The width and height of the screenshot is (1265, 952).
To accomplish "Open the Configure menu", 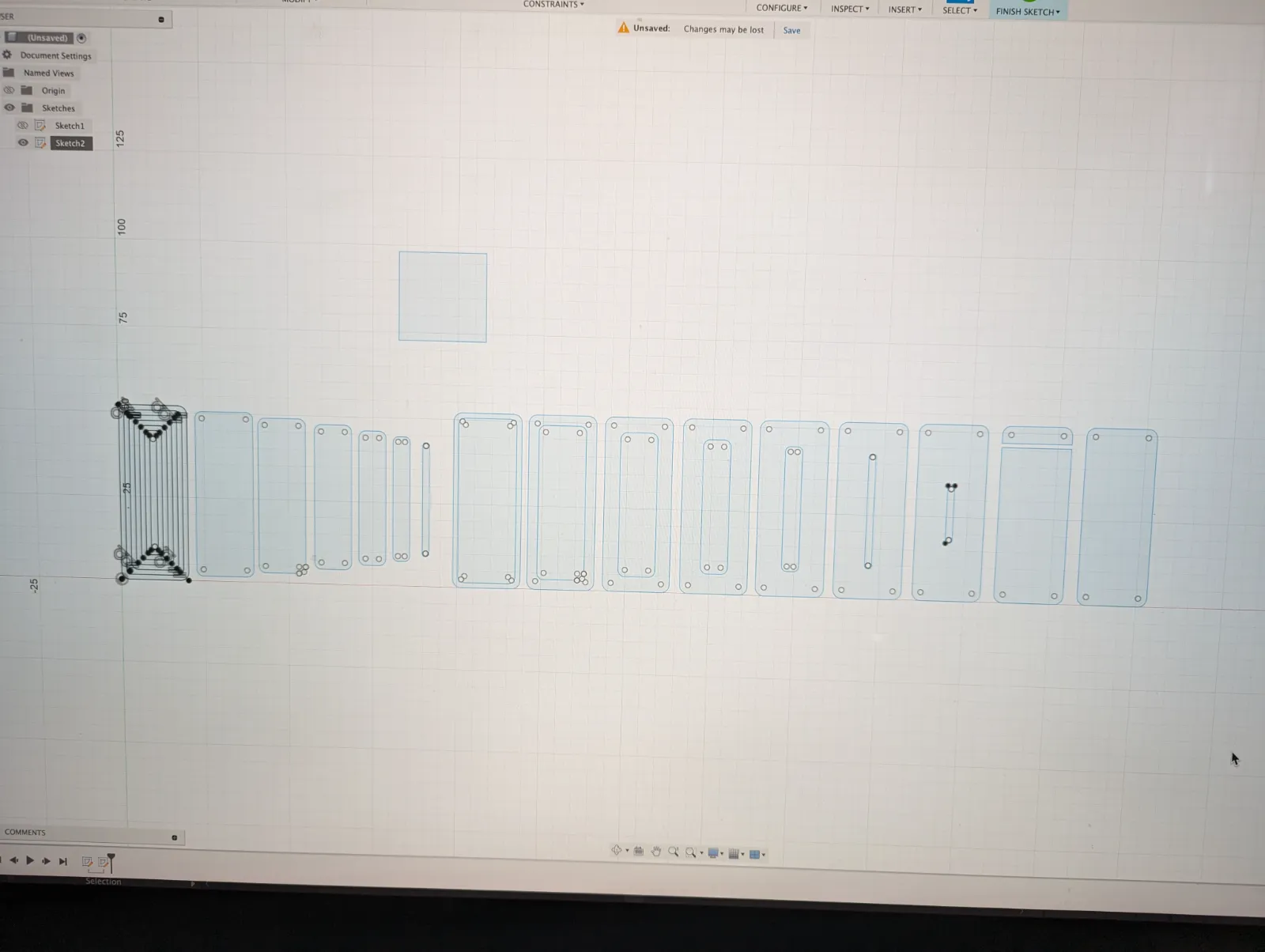I will click(x=782, y=8).
